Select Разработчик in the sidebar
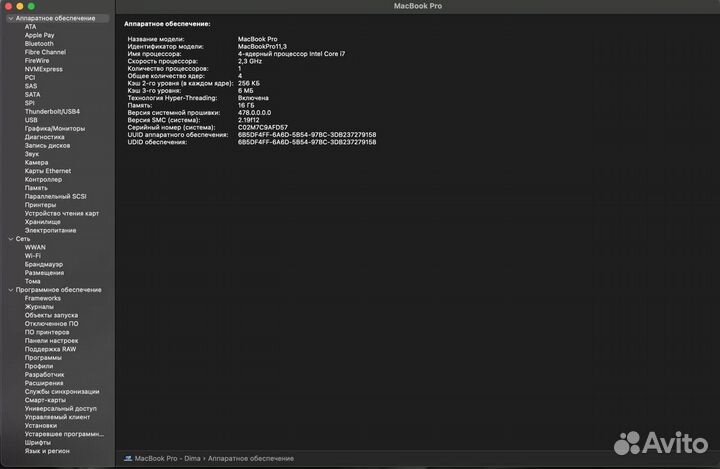 [x=45, y=375]
